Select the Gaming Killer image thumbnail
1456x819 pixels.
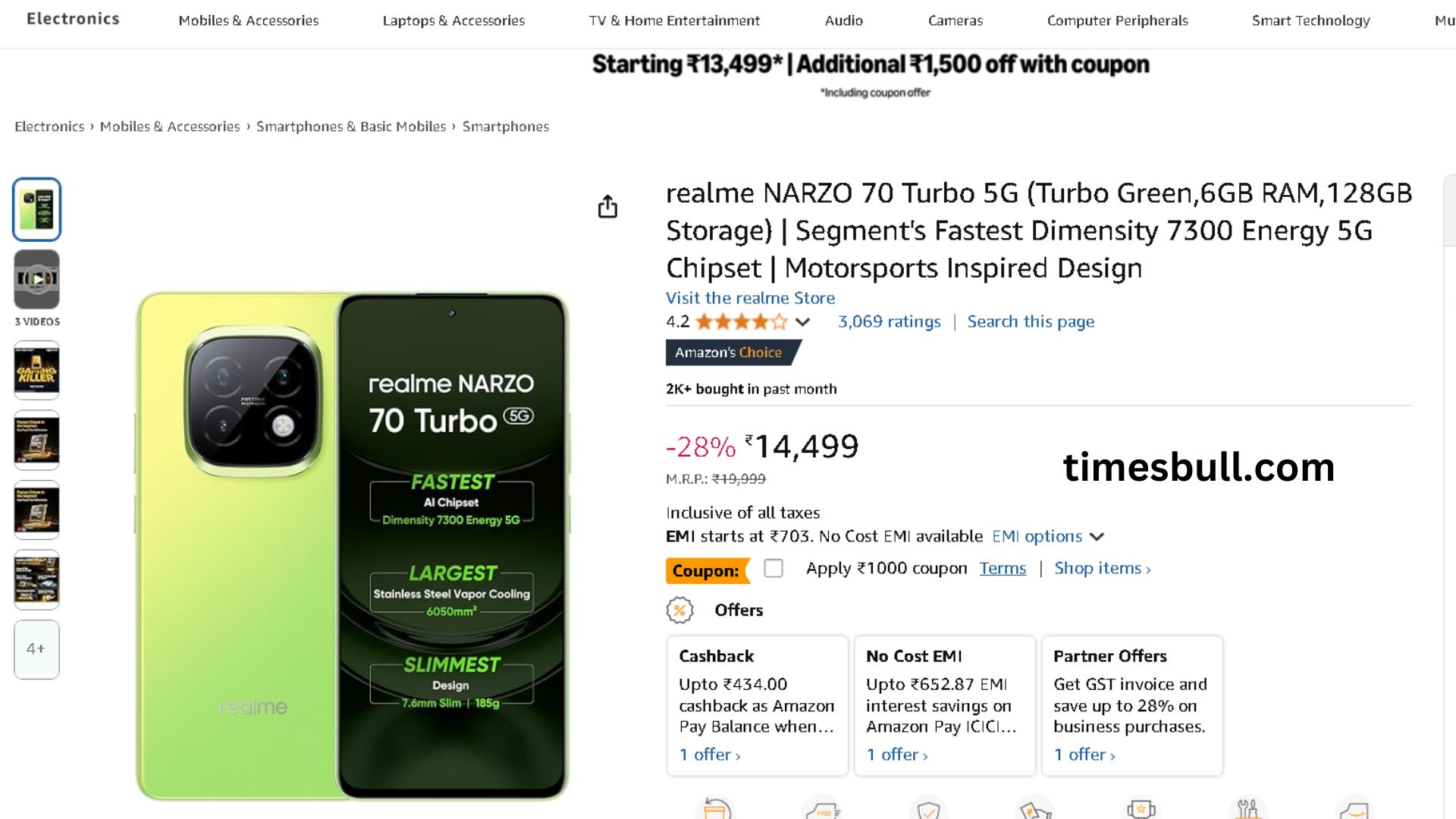pos(36,370)
